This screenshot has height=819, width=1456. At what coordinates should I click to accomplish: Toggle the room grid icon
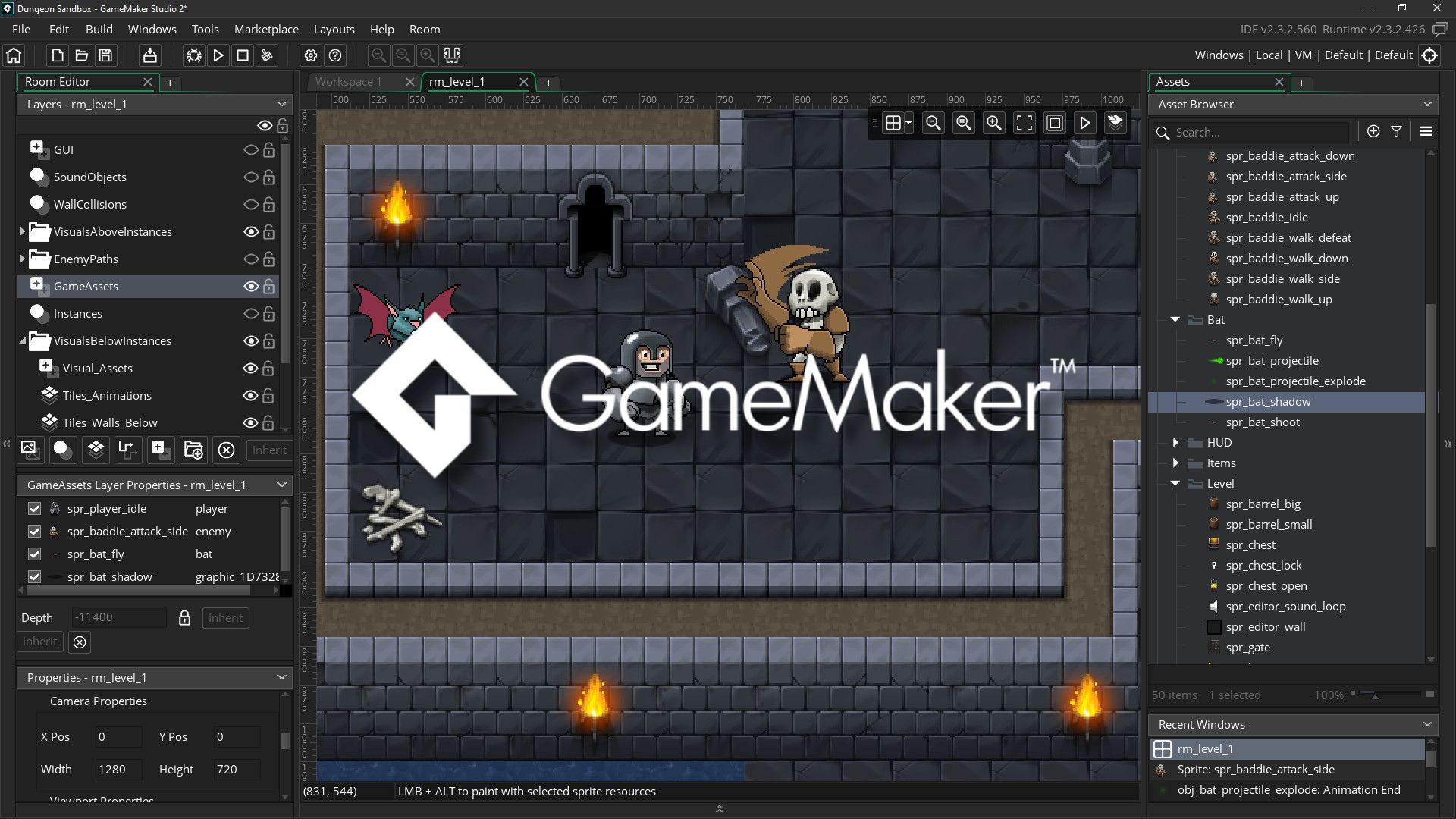[893, 123]
